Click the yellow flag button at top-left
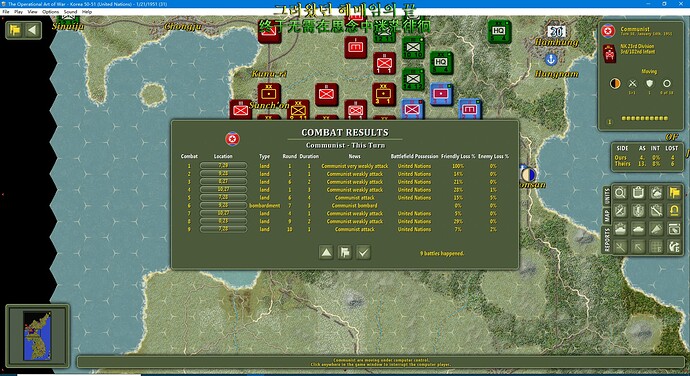690x376 pixels. click(15, 30)
